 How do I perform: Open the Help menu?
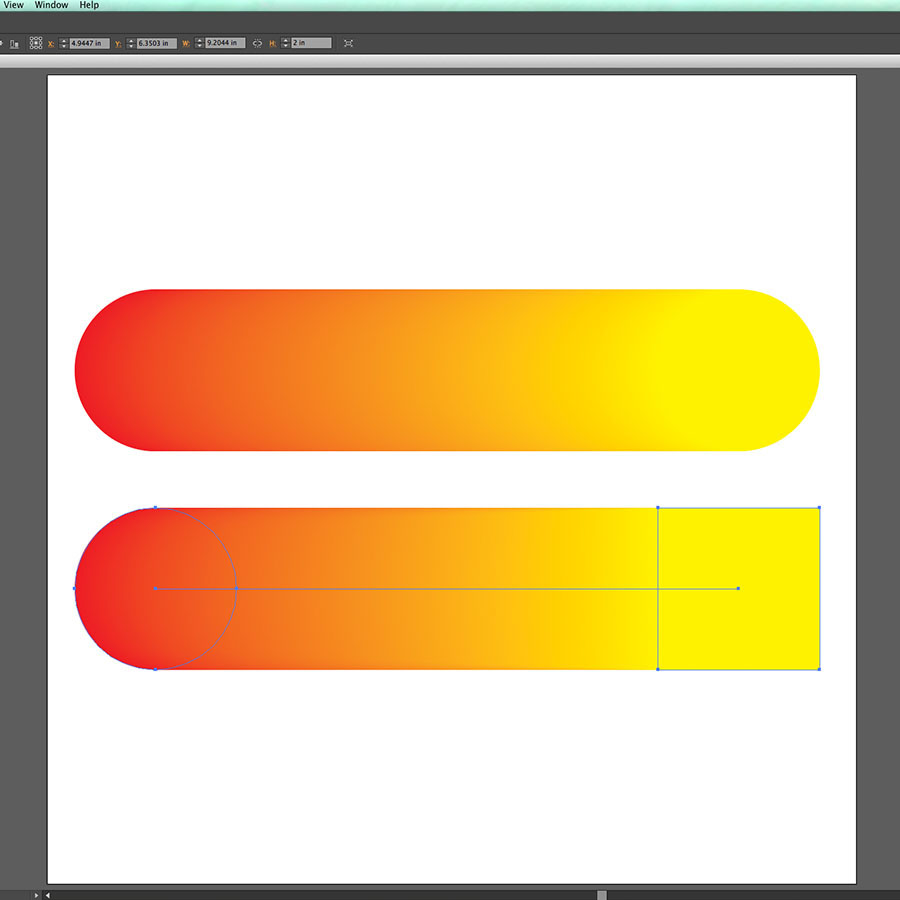pos(88,5)
